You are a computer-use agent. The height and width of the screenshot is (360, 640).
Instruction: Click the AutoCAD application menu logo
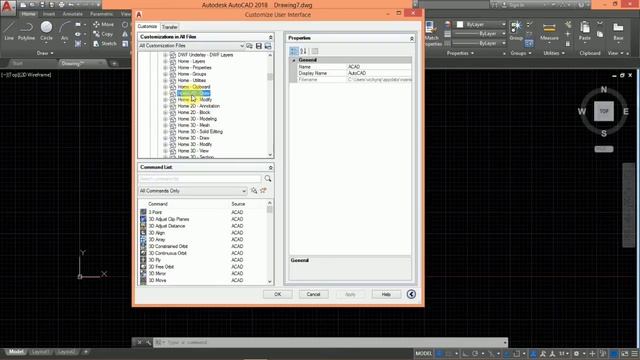click(8, 7)
